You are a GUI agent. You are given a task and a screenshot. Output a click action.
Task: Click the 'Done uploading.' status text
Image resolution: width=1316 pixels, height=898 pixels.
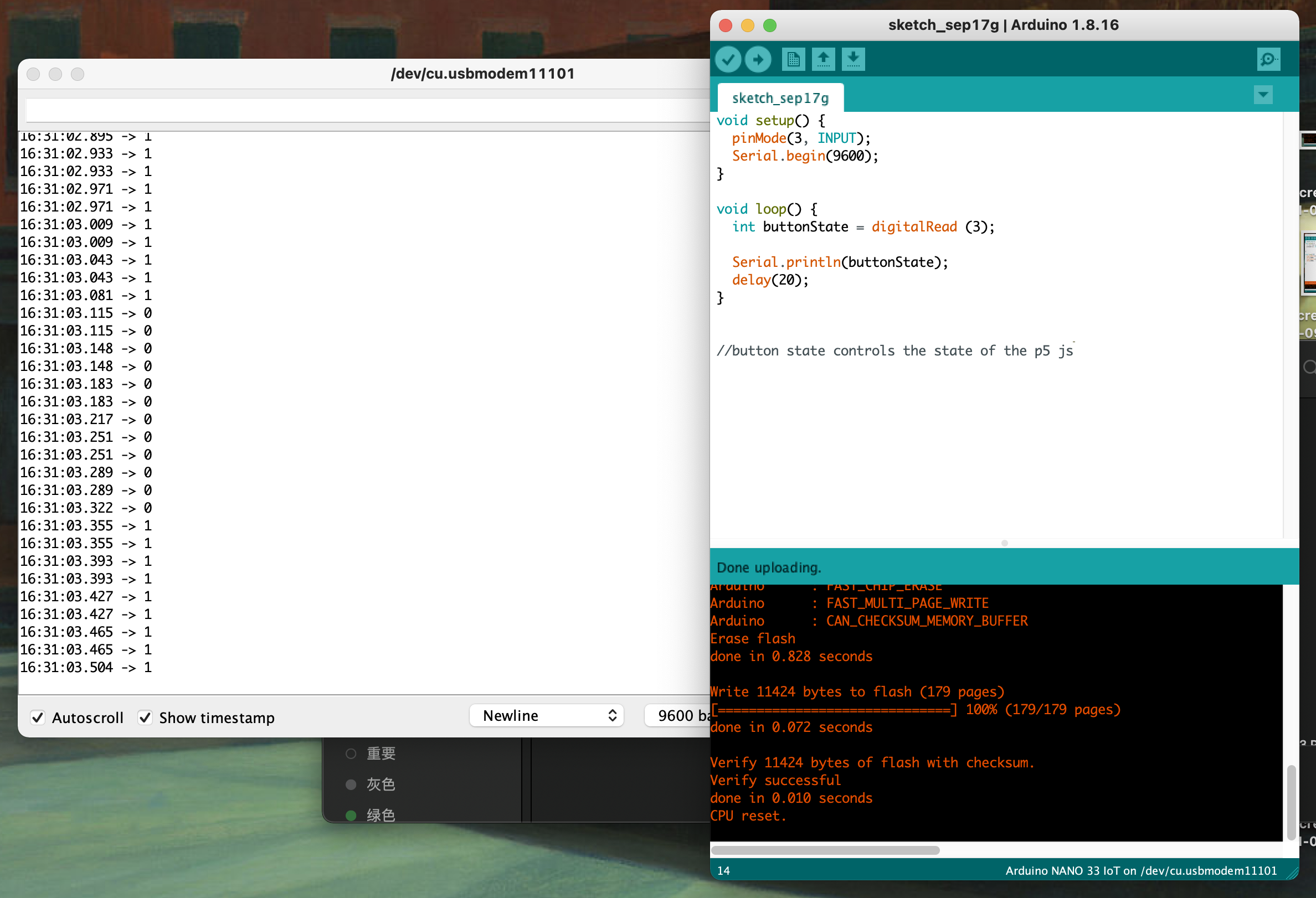pos(768,567)
